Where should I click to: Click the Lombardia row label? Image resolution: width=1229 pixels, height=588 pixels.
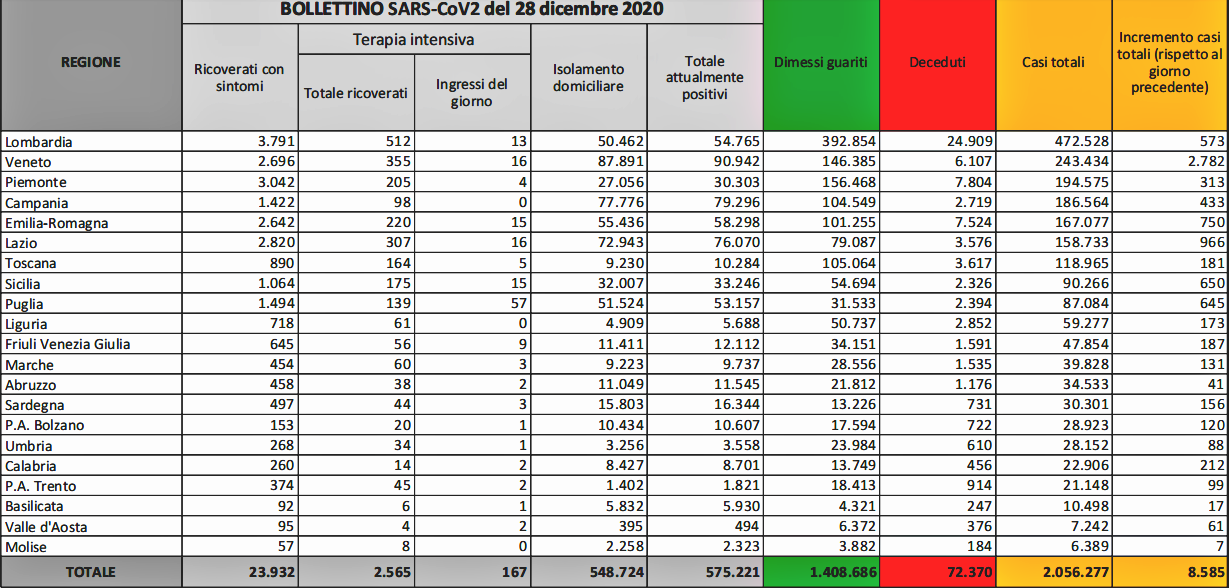coord(39,142)
